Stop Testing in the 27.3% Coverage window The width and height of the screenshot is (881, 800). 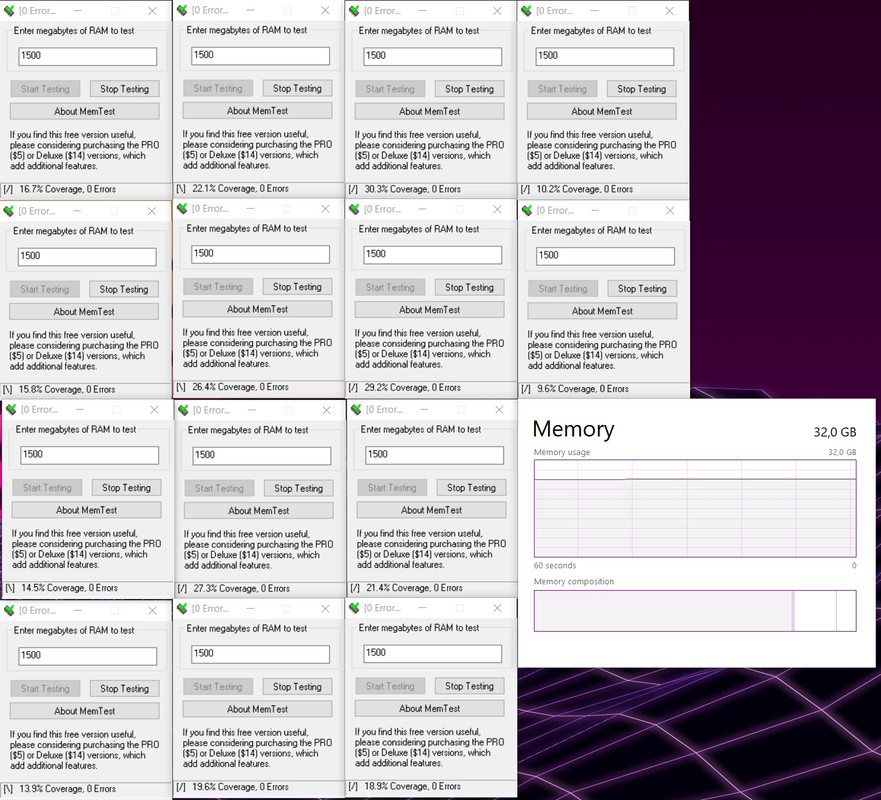tap(298, 488)
